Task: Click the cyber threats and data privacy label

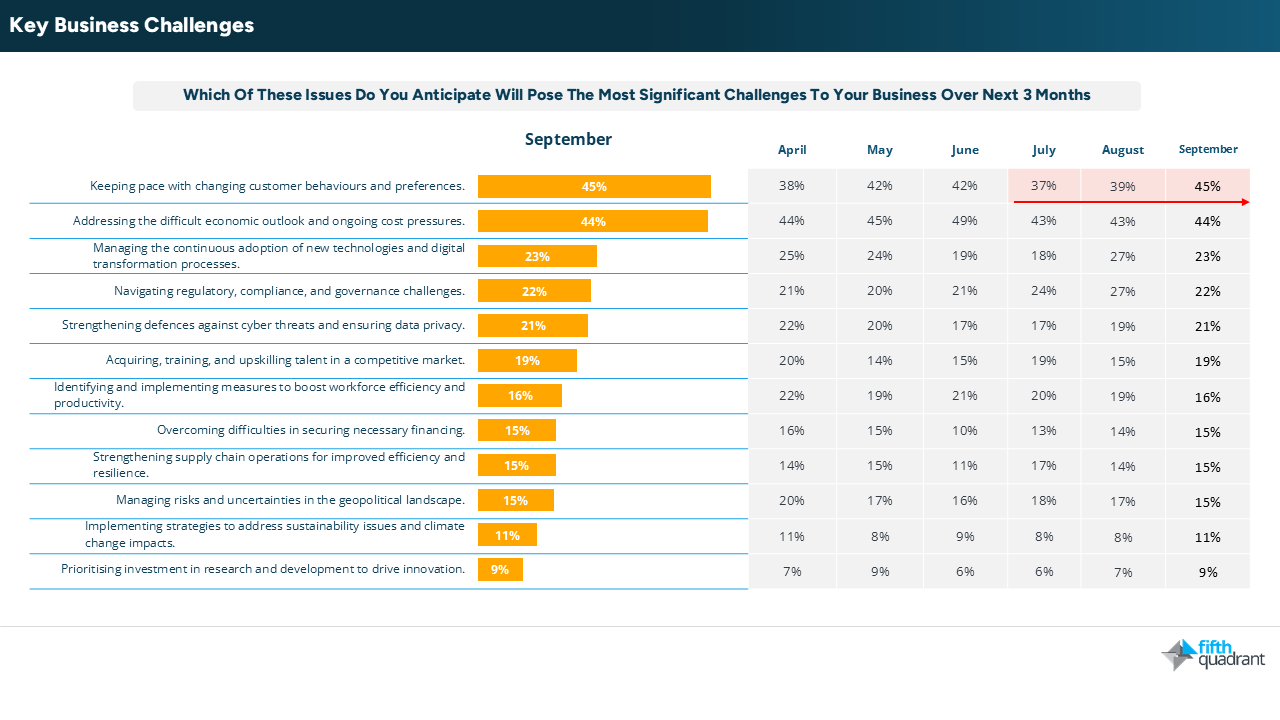Action: click(x=263, y=325)
